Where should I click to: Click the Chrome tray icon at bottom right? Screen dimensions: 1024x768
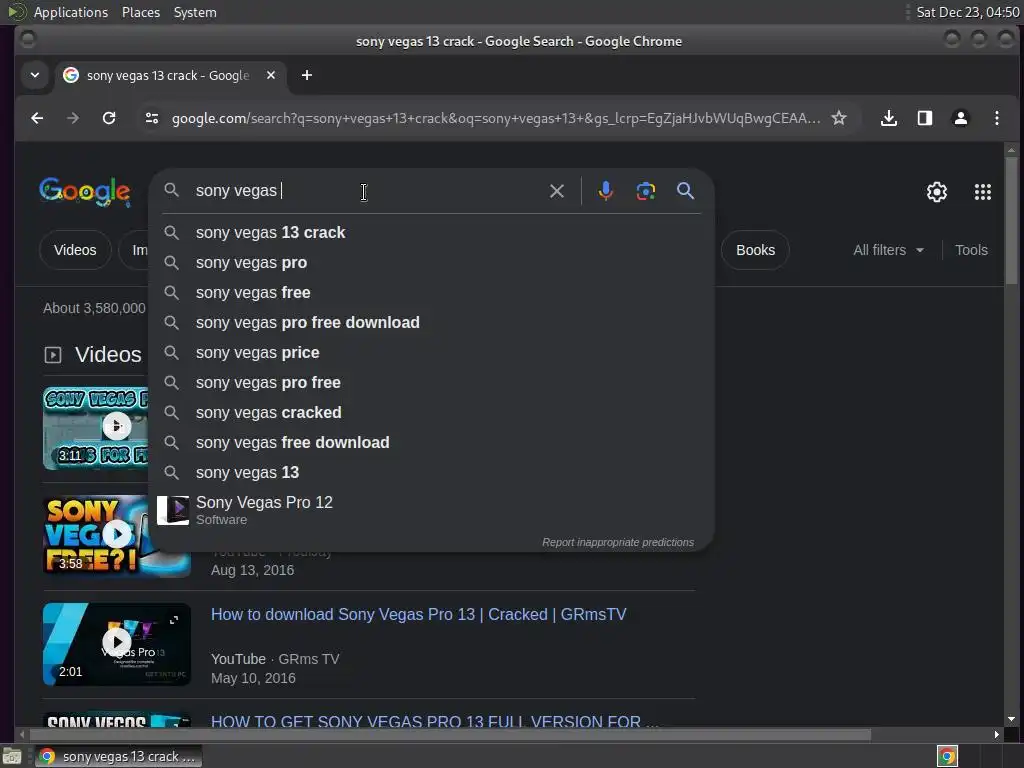pyautogui.click(x=947, y=756)
